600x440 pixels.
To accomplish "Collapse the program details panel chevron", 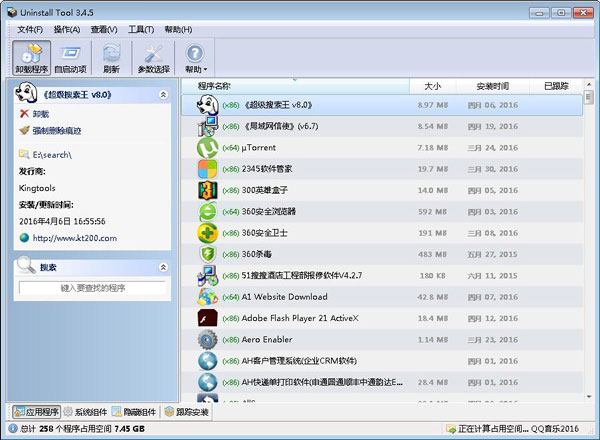I will coord(163,95).
